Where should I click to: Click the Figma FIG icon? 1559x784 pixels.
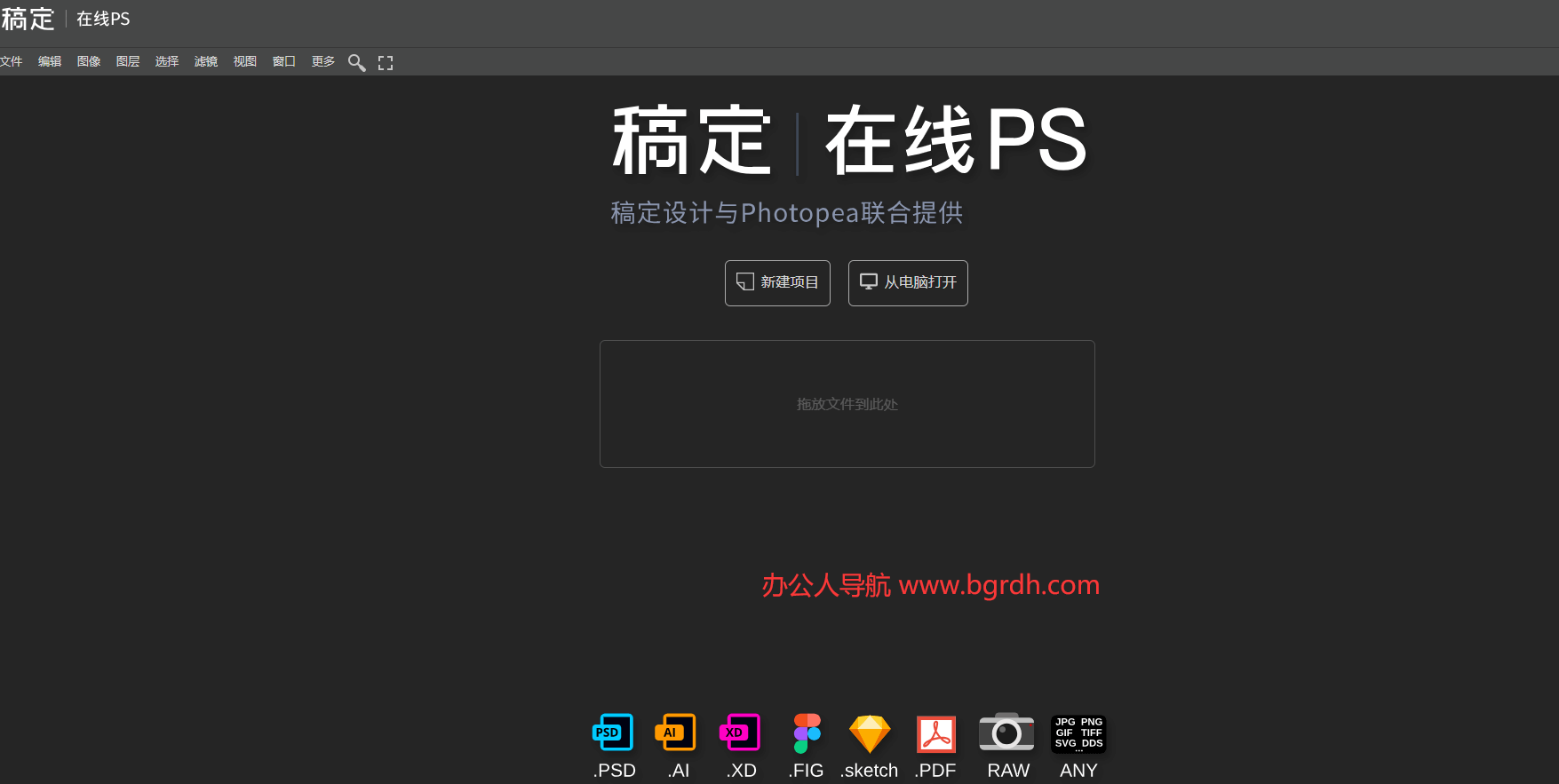point(807,733)
